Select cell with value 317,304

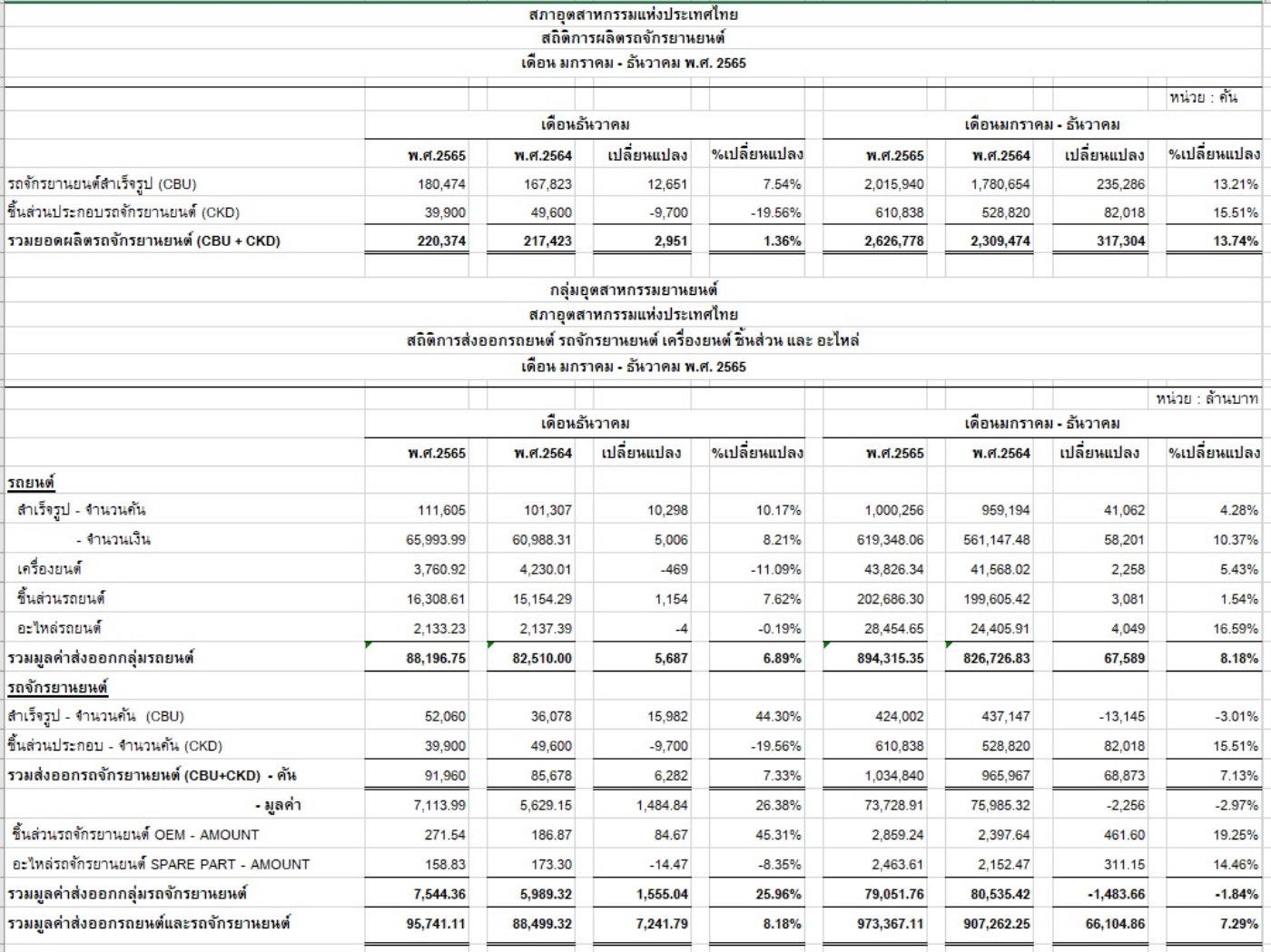tap(1120, 241)
